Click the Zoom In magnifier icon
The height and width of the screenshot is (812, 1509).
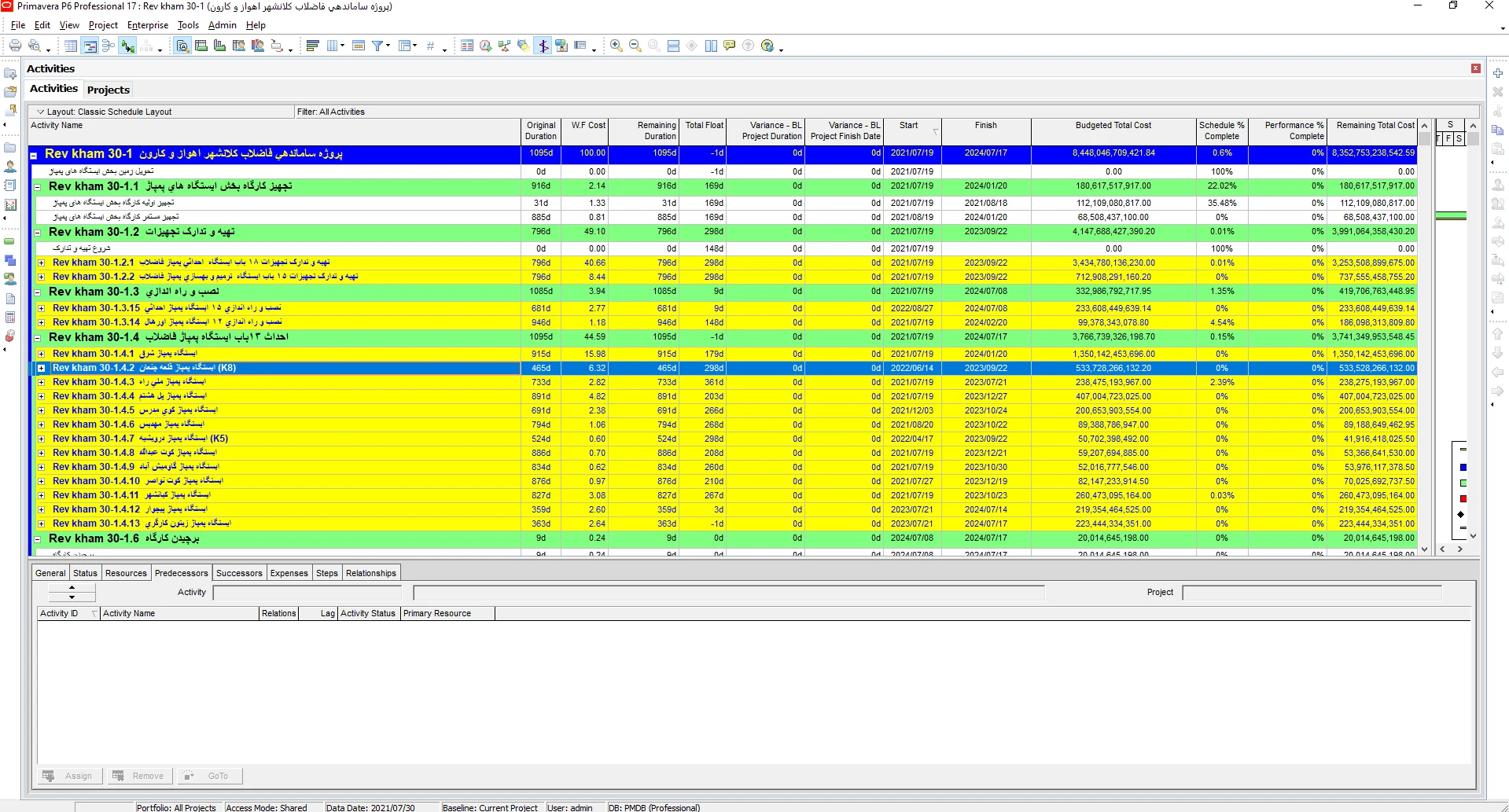616,46
